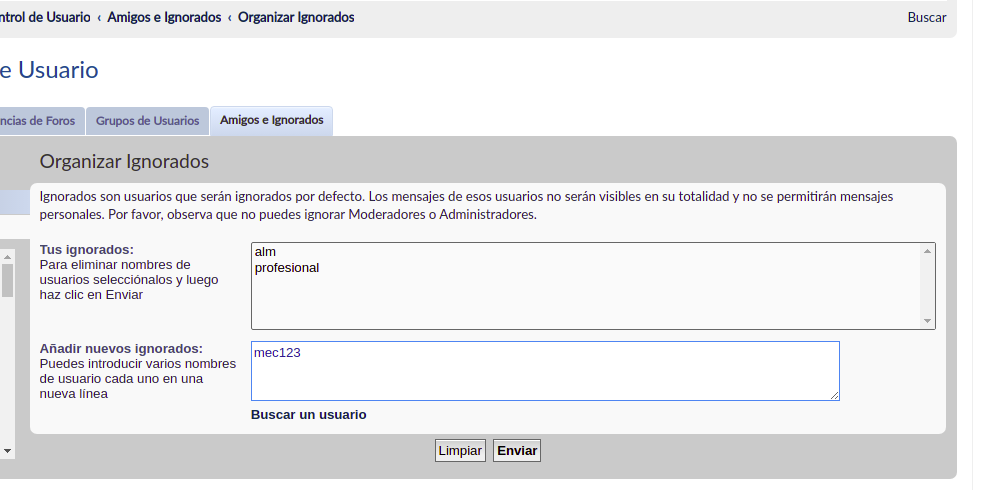The height and width of the screenshot is (490, 990).
Task: Click the left sidebar scroll down arrow
Action: tap(8, 451)
